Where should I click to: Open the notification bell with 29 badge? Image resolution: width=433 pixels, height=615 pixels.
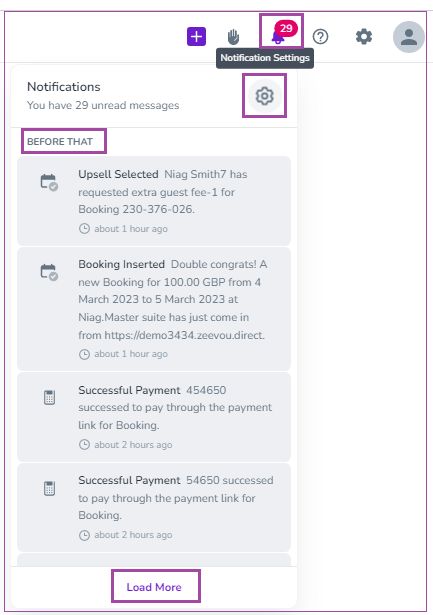tap(282, 33)
